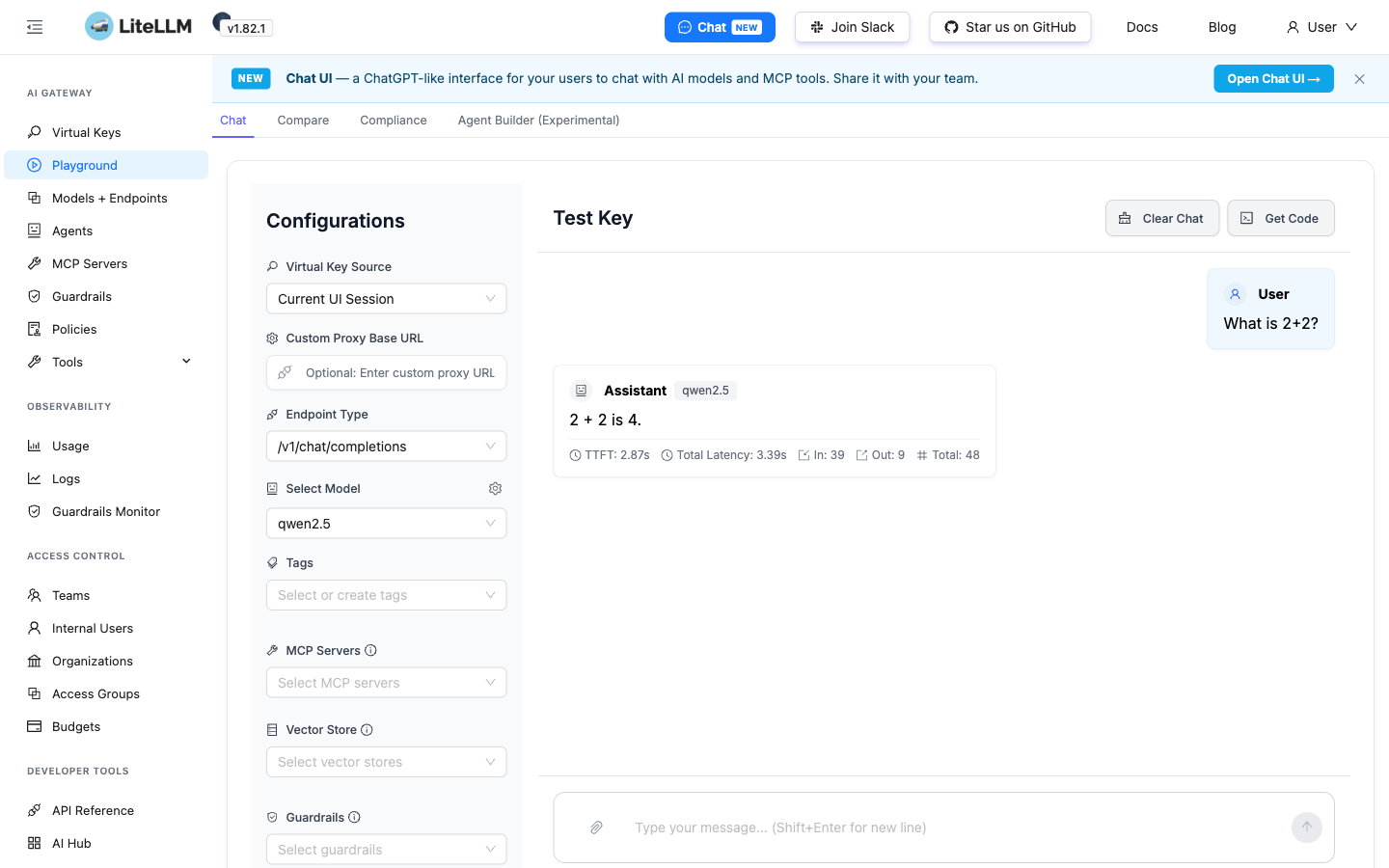Click the user message 'What is 2+2?'
The image size is (1389, 868).
1270,324
